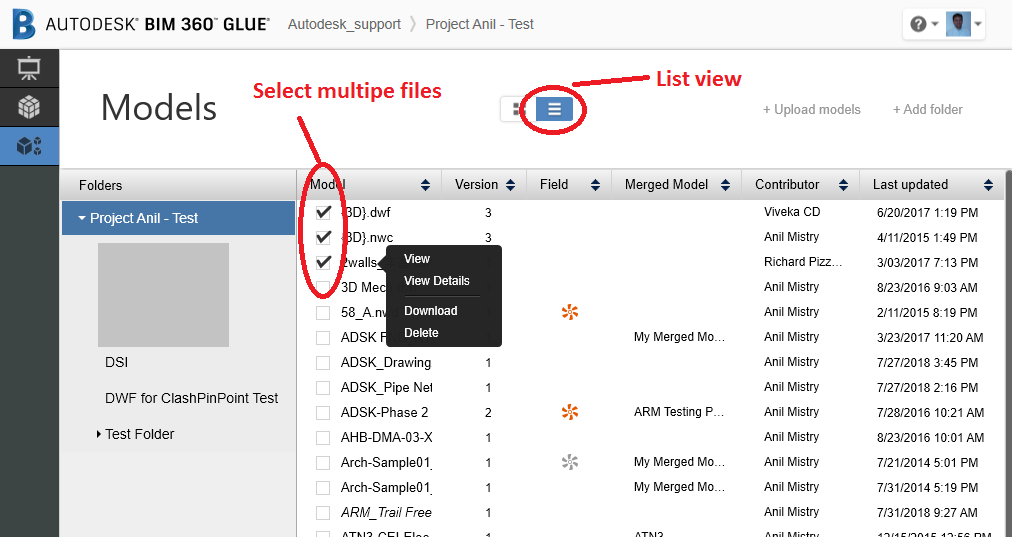Select the Models cubes sidebar icon
The height and width of the screenshot is (537, 1012).
tap(29, 146)
